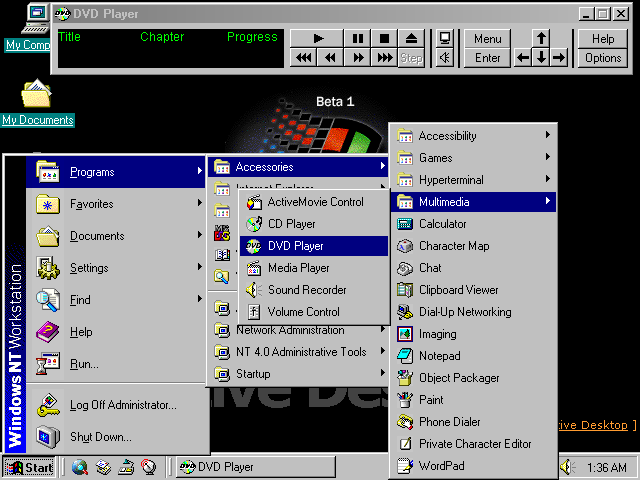The width and height of the screenshot is (640, 480).
Task: Toggle full screen monitor icon in DVD Player
Action: 445,38
